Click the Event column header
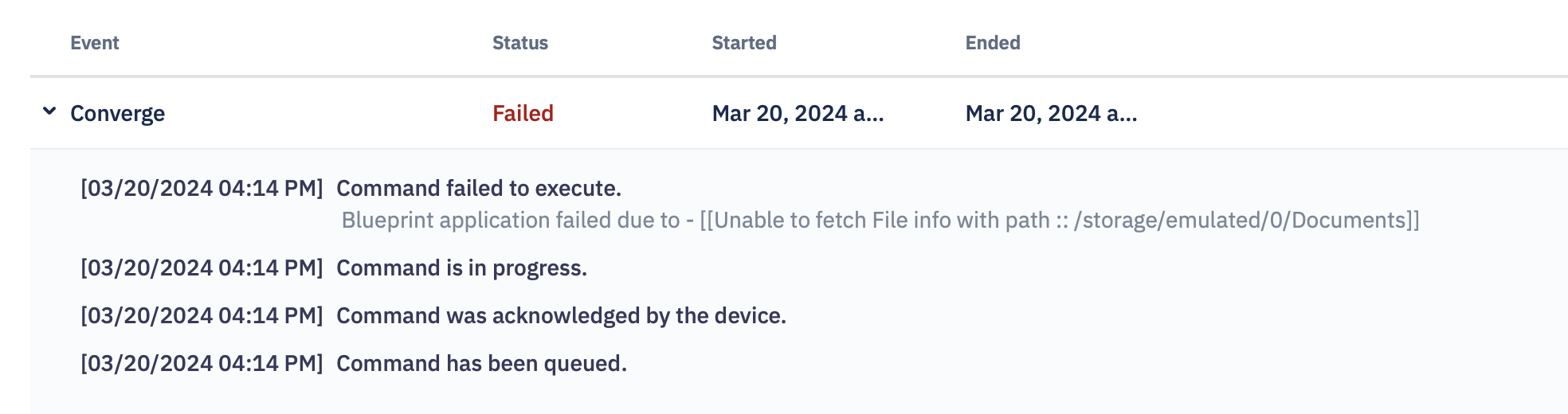1568x414 pixels. 94,43
